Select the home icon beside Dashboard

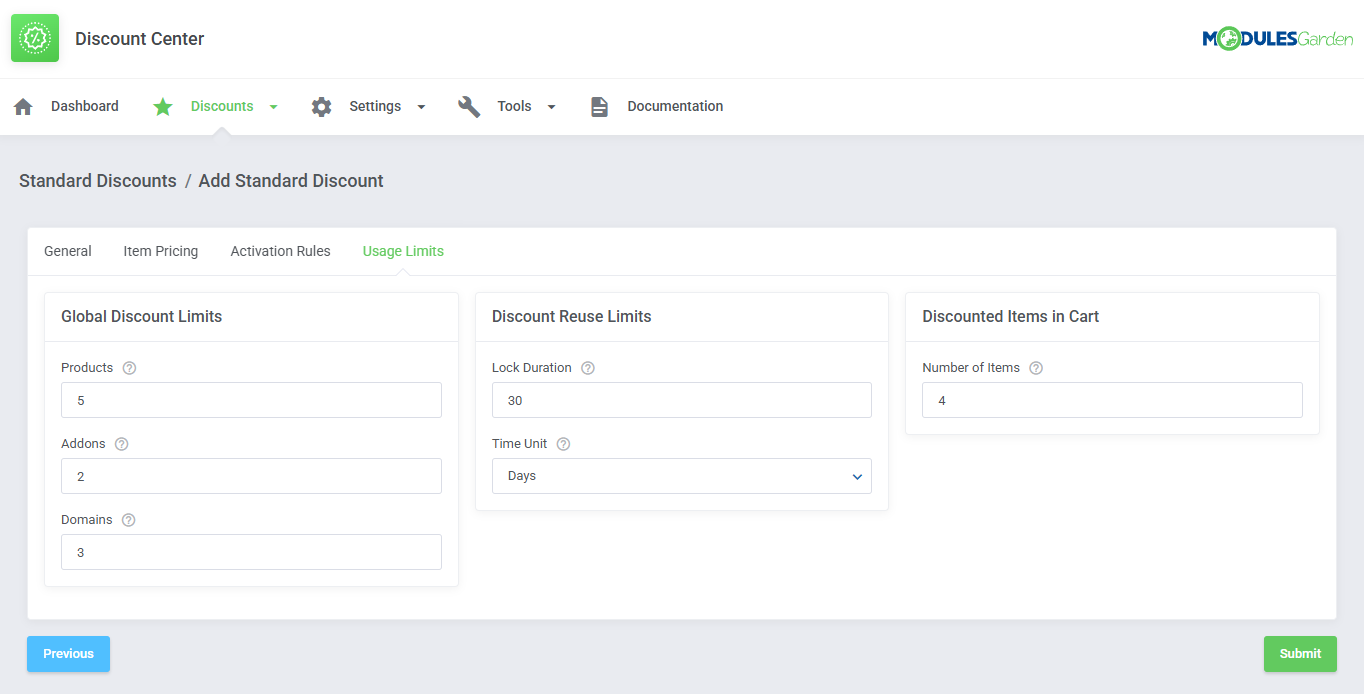22,105
